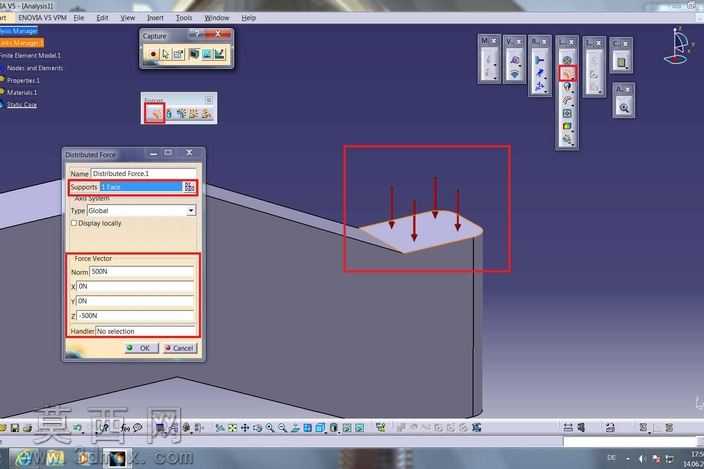Select Static Case in tree
Screen dimensions: 704x469
coord(22,105)
